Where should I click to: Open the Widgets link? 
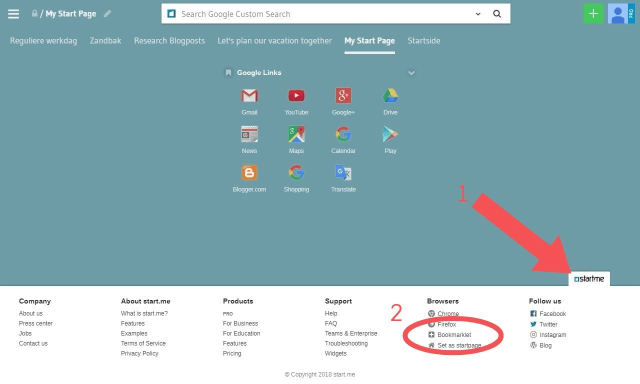point(336,353)
